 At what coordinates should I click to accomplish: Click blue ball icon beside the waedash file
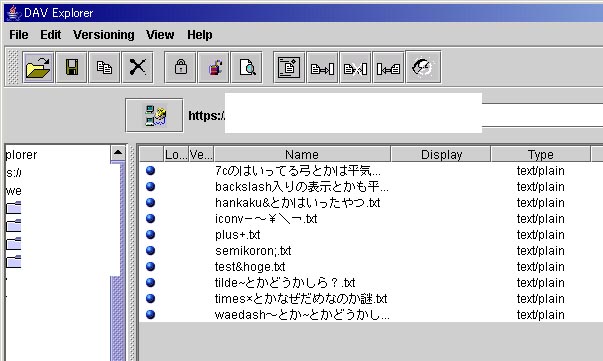pos(150,314)
